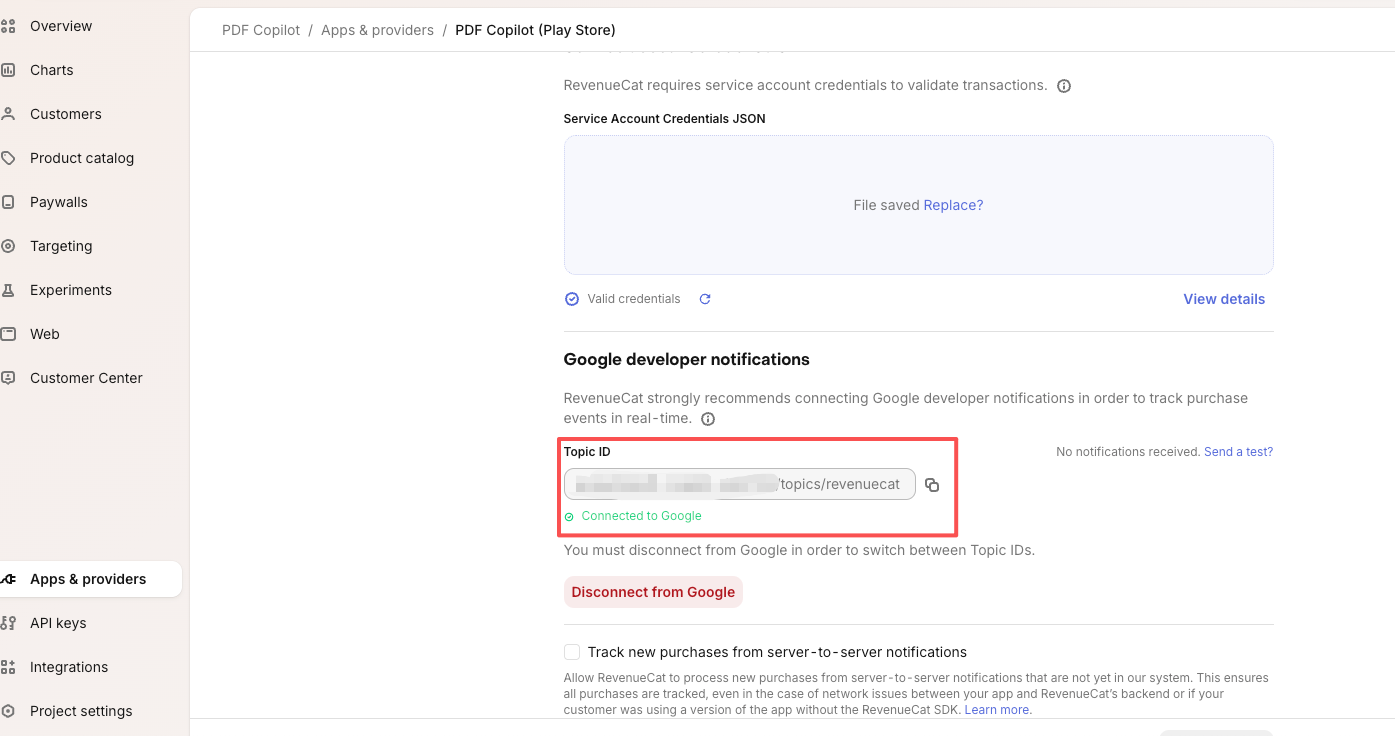The image size is (1395, 736).
Task: Click Disconnect from Google button
Action: (653, 592)
